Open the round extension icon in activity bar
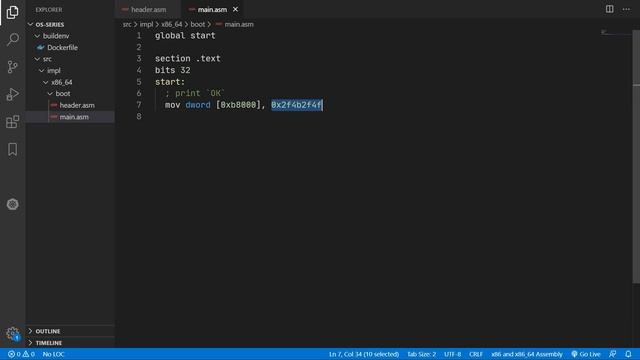This screenshot has width=640, height=360. (x=12, y=204)
